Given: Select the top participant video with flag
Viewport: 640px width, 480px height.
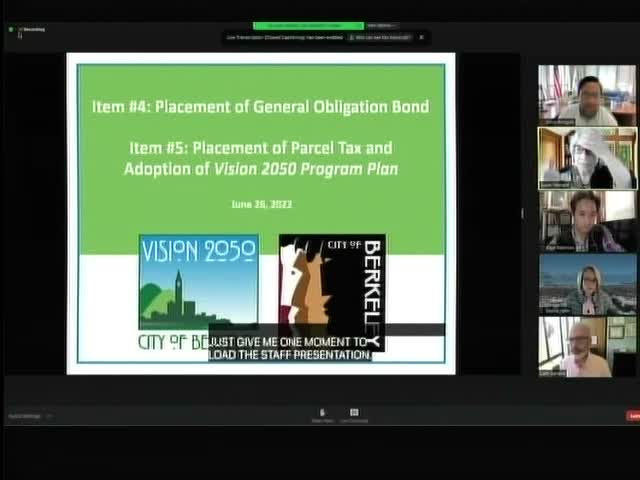Looking at the screenshot, I should 587,95.
